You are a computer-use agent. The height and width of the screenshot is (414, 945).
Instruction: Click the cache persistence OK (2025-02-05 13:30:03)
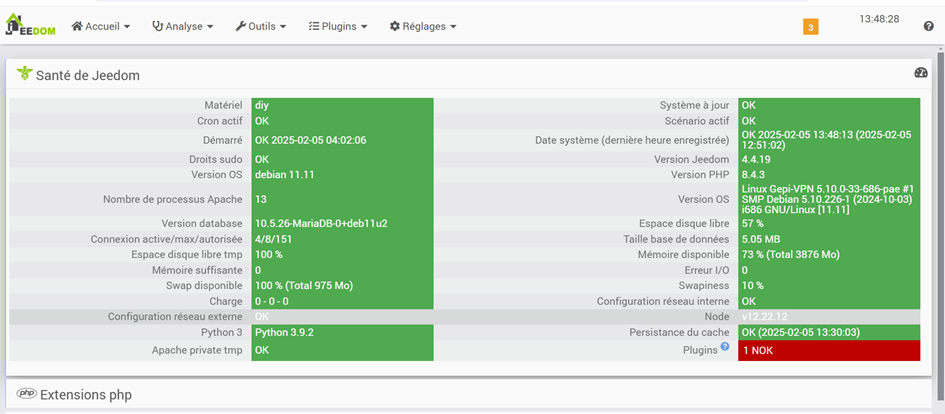coord(800,332)
